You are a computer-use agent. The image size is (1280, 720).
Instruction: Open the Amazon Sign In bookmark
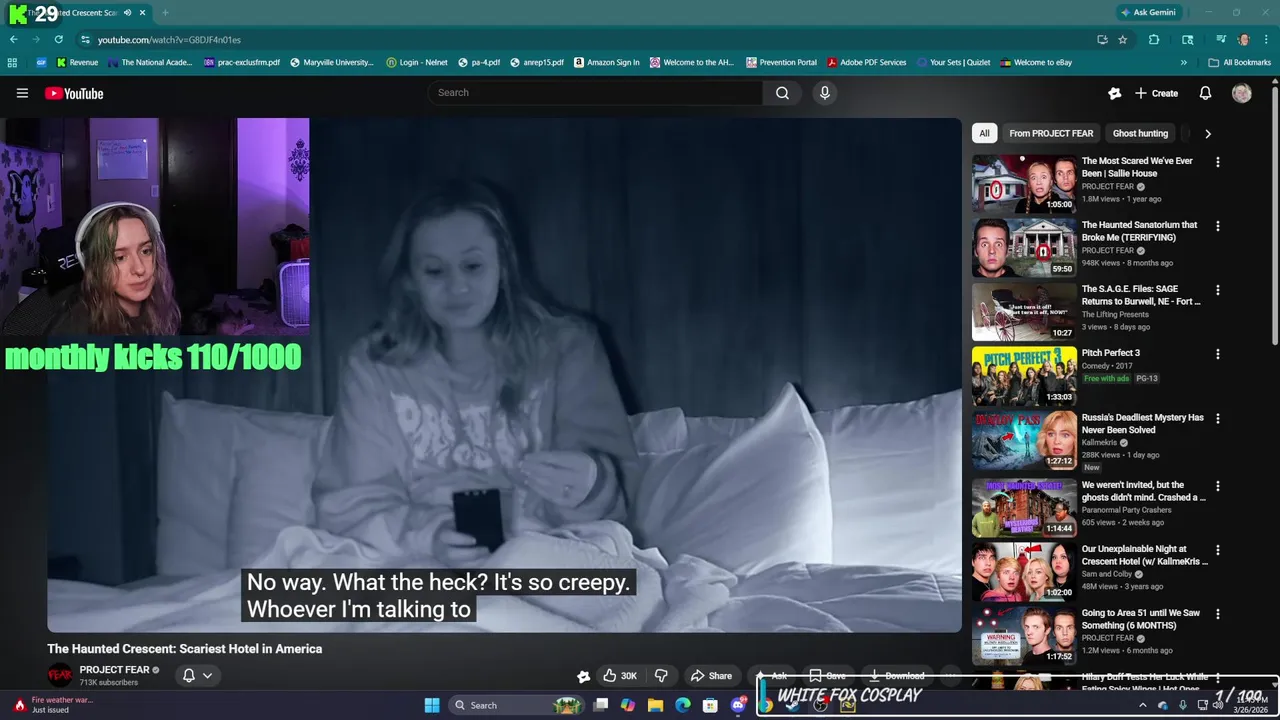tap(606, 62)
